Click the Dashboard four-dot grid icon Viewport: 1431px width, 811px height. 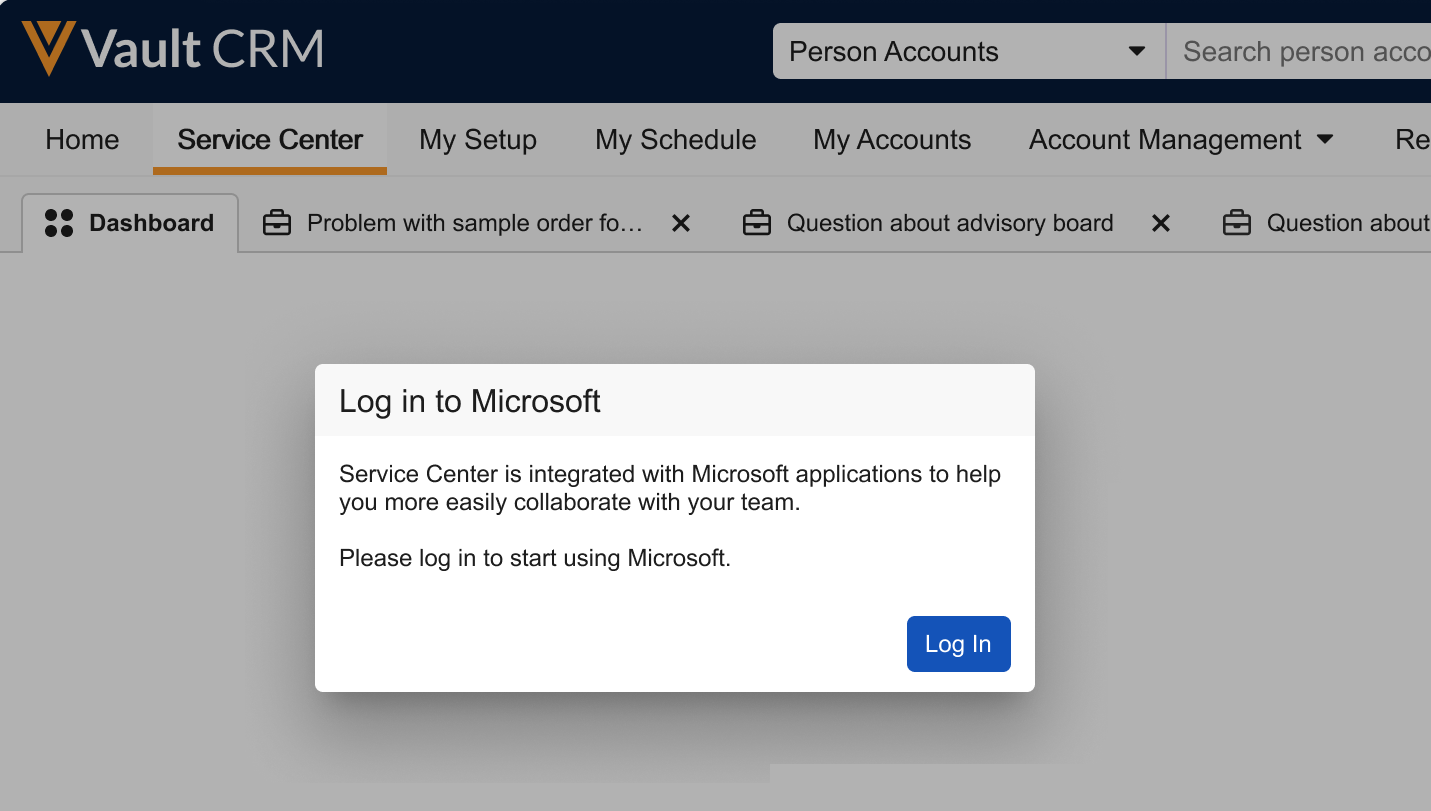pyautogui.click(x=59, y=223)
